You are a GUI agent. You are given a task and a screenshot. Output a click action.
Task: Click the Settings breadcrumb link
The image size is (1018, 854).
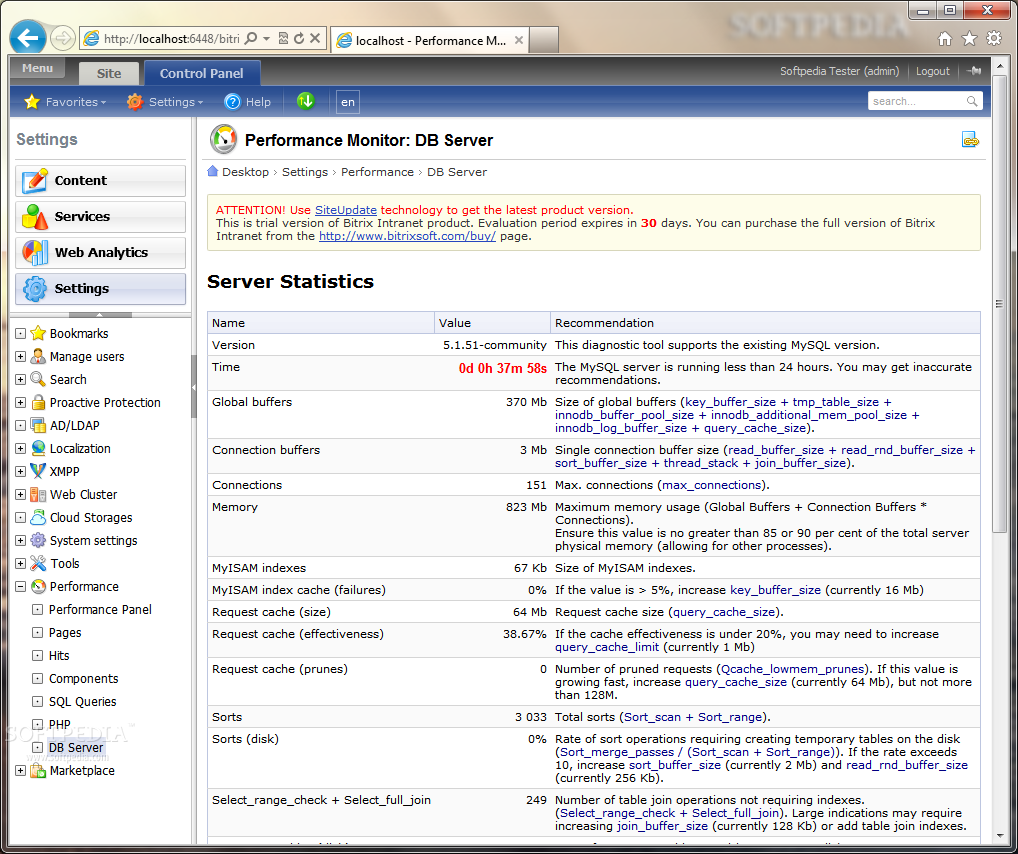(304, 172)
